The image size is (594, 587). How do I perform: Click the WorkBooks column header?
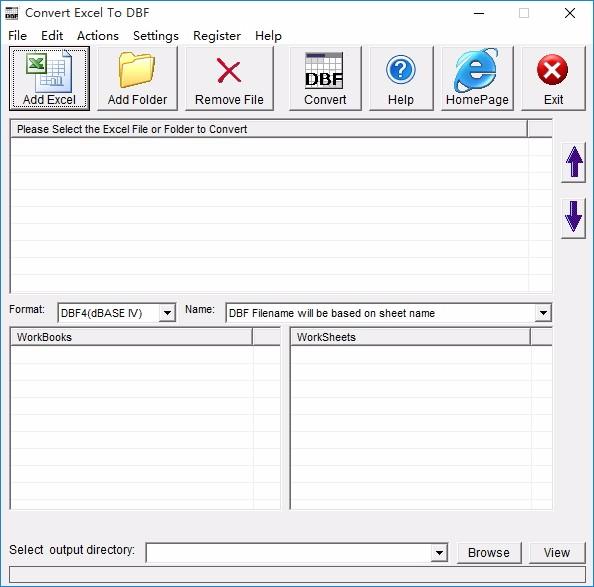point(131,337)
